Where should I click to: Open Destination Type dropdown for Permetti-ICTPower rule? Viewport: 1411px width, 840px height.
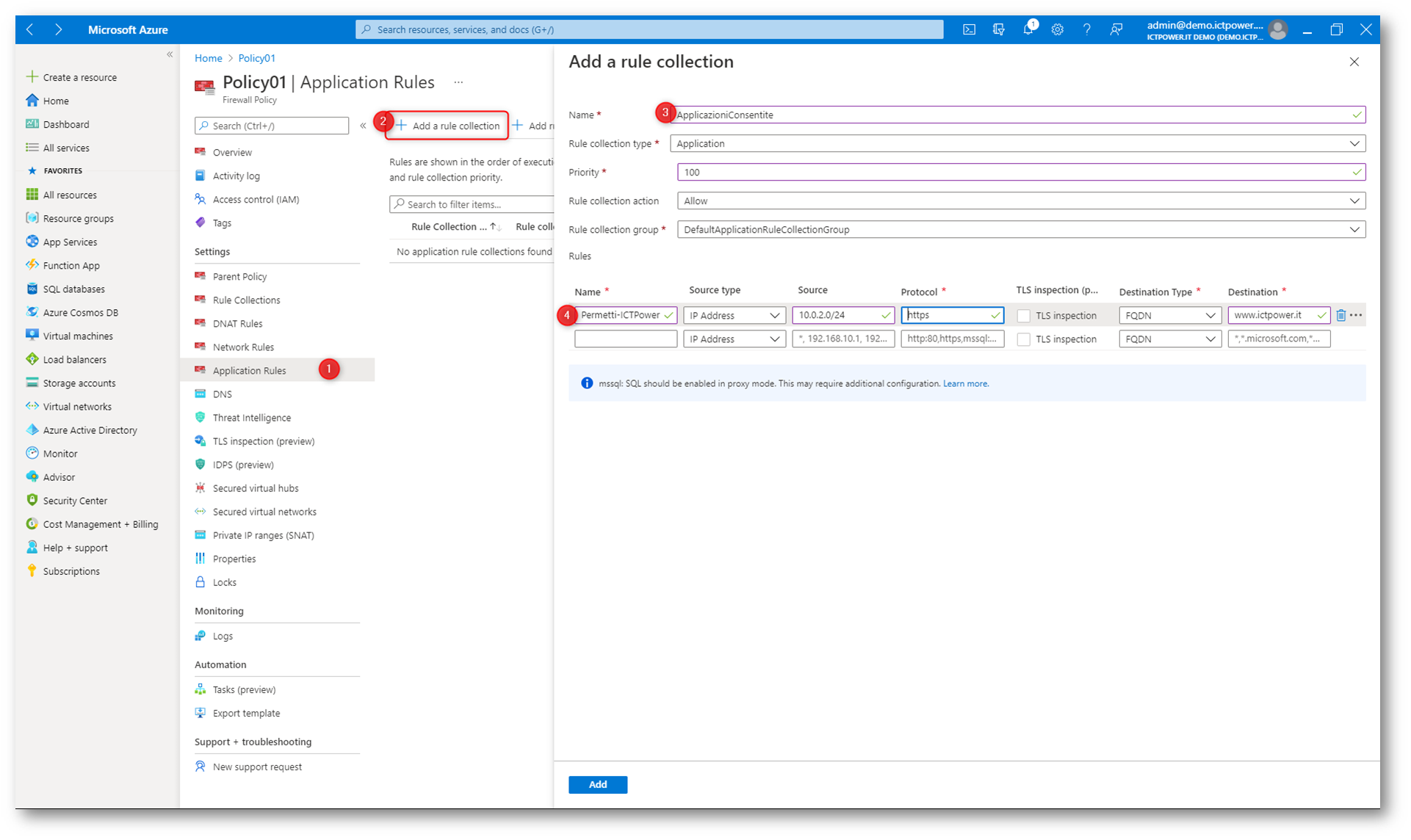[1170, 316]
